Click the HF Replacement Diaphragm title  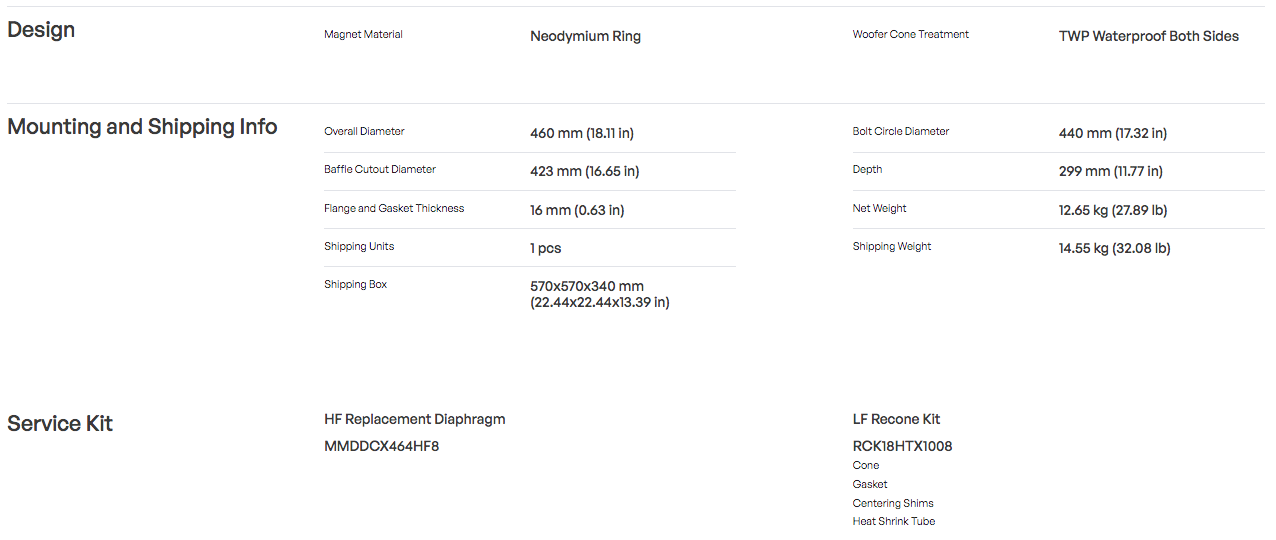(x=415, y=419)
